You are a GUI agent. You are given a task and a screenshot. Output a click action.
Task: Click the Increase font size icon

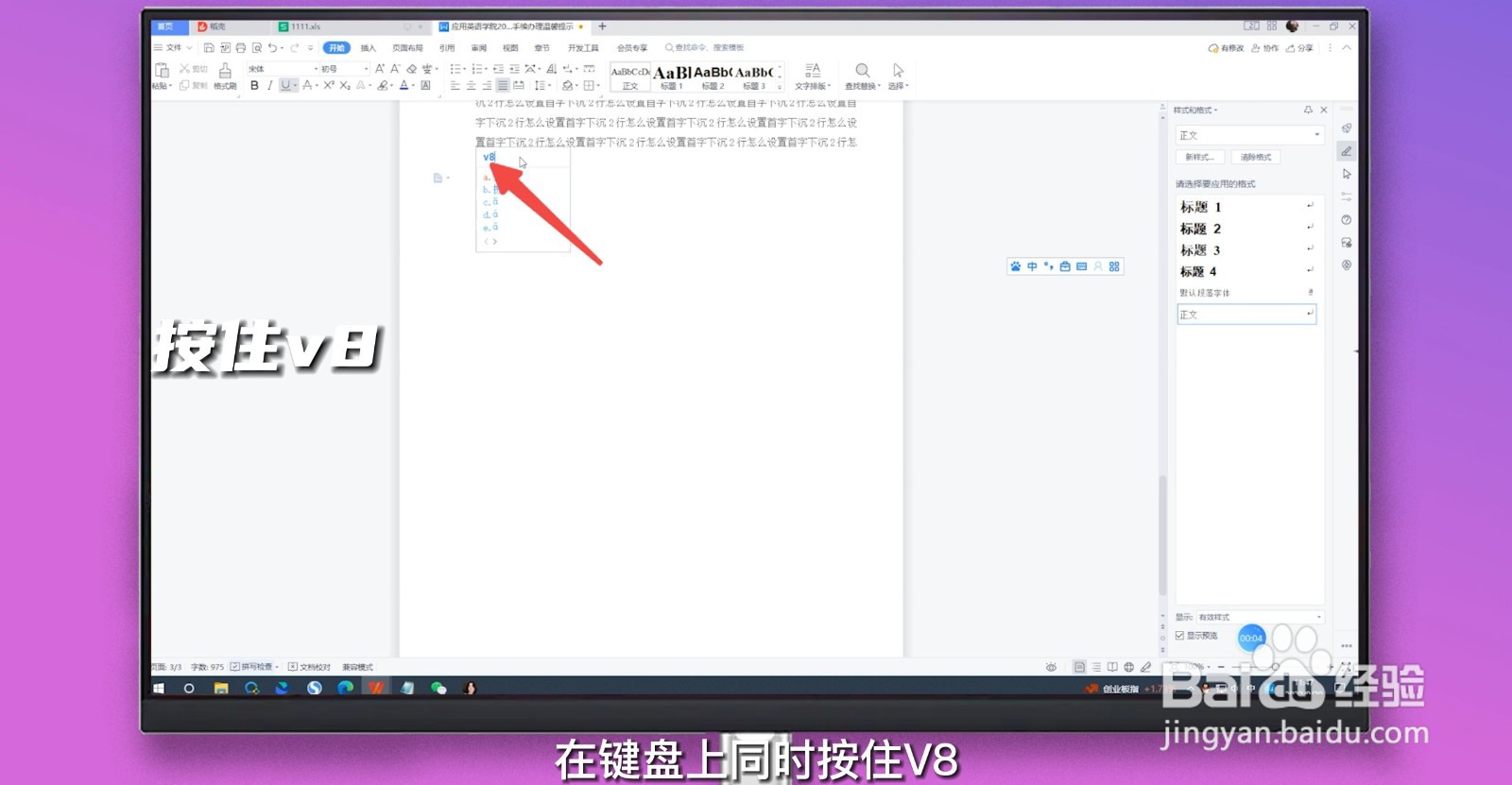tap(380, 69)
